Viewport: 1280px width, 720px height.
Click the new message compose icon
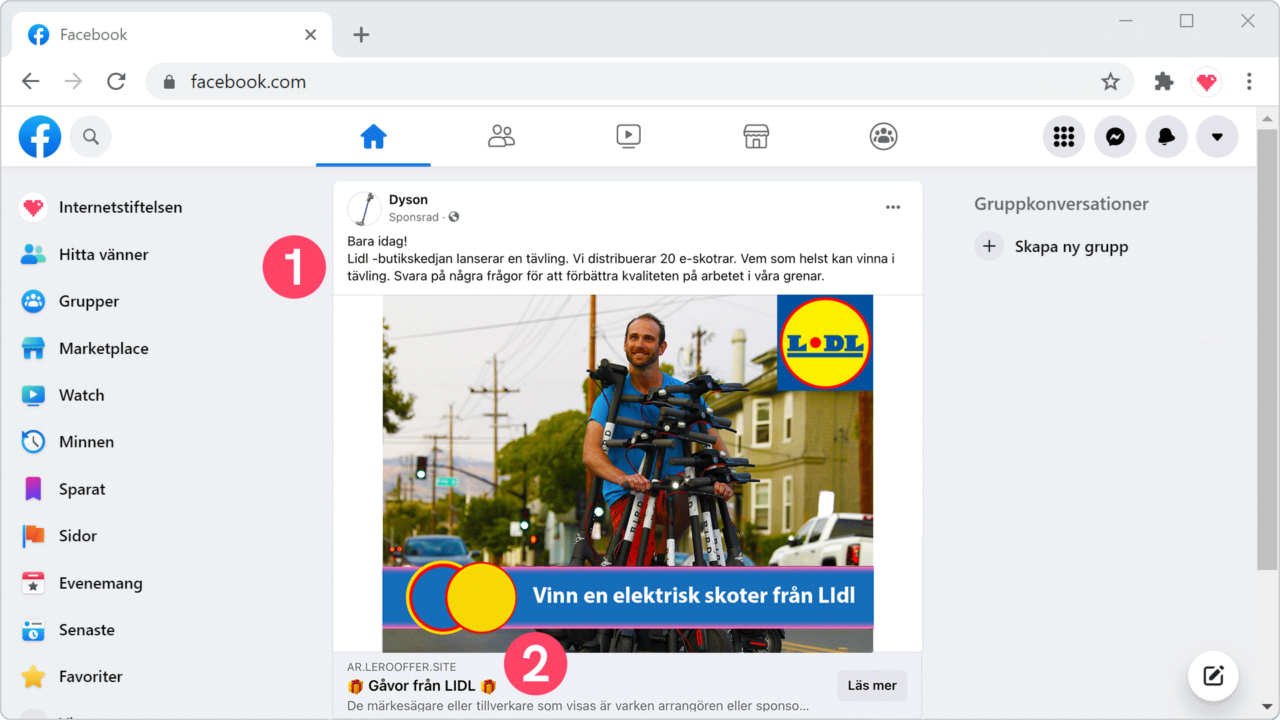[1213, 676]
